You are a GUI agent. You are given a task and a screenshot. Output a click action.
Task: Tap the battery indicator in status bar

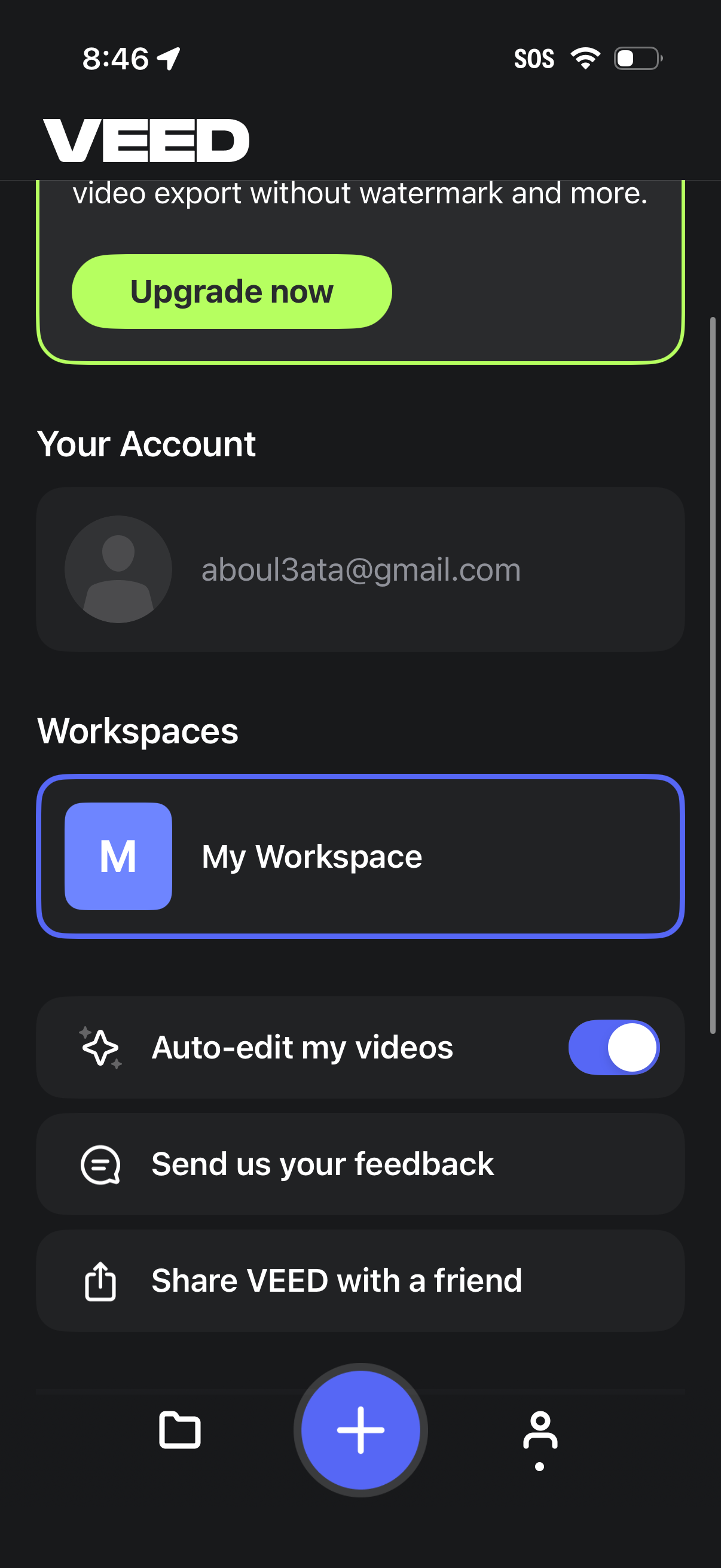click(638, 59)
